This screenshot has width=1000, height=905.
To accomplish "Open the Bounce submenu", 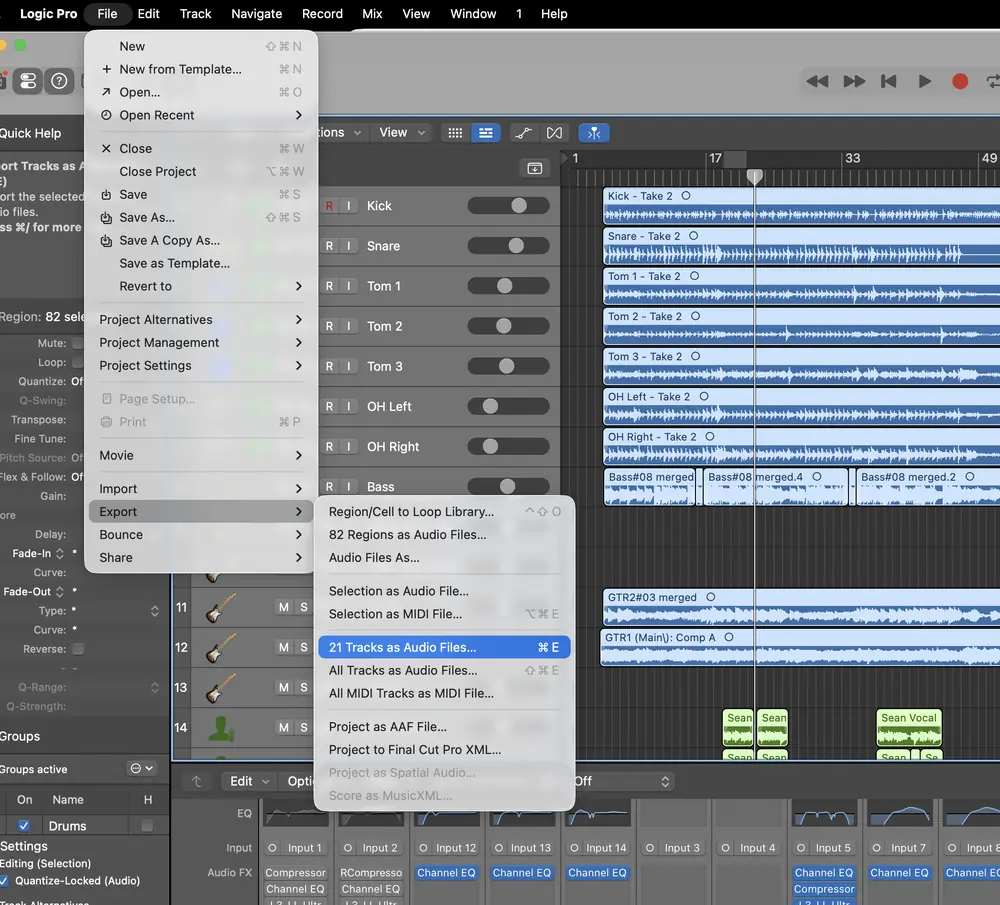I will pyautogui.click(x=201, y=535).
